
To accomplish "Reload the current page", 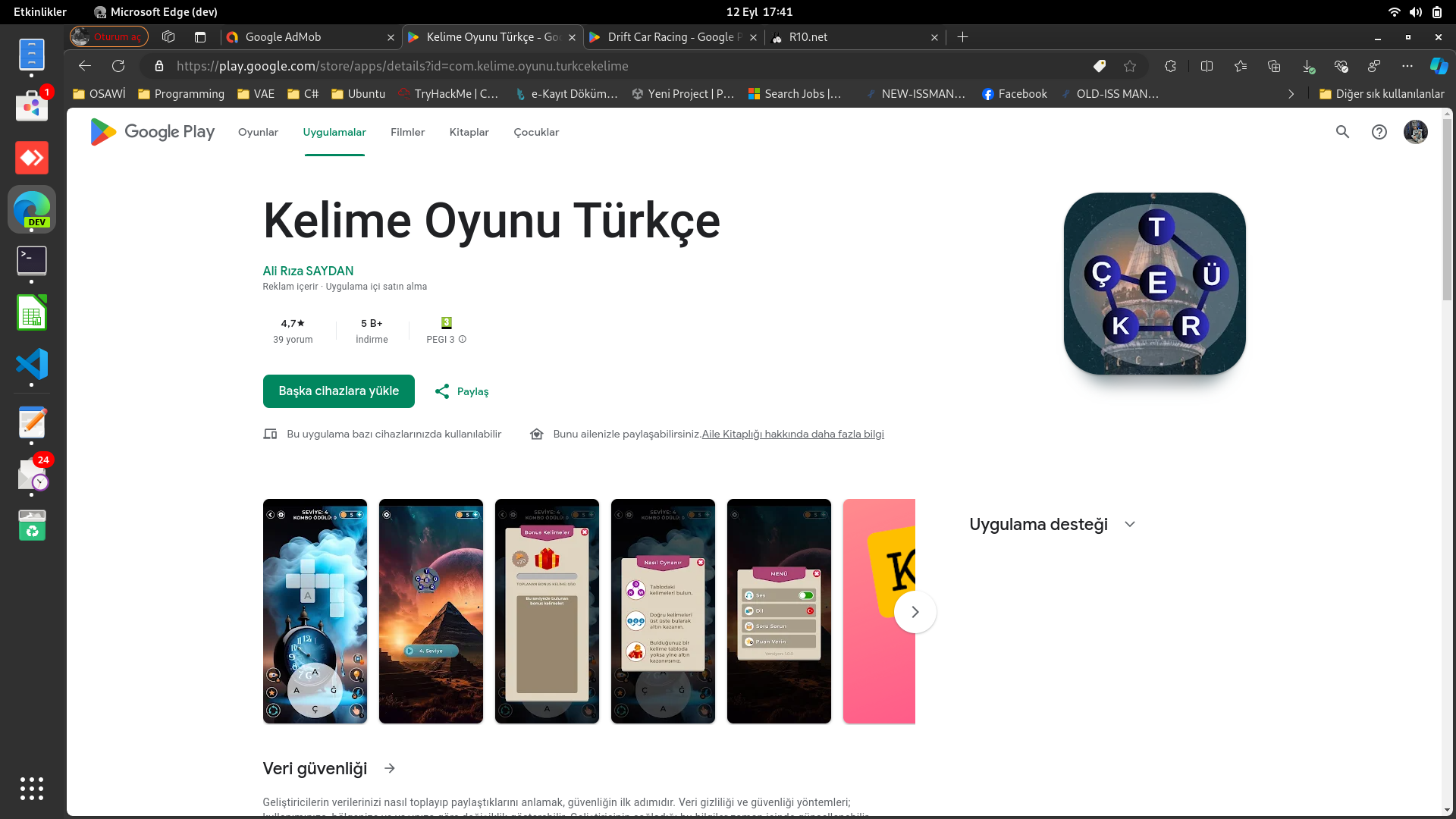I will (x=118, y=66).
